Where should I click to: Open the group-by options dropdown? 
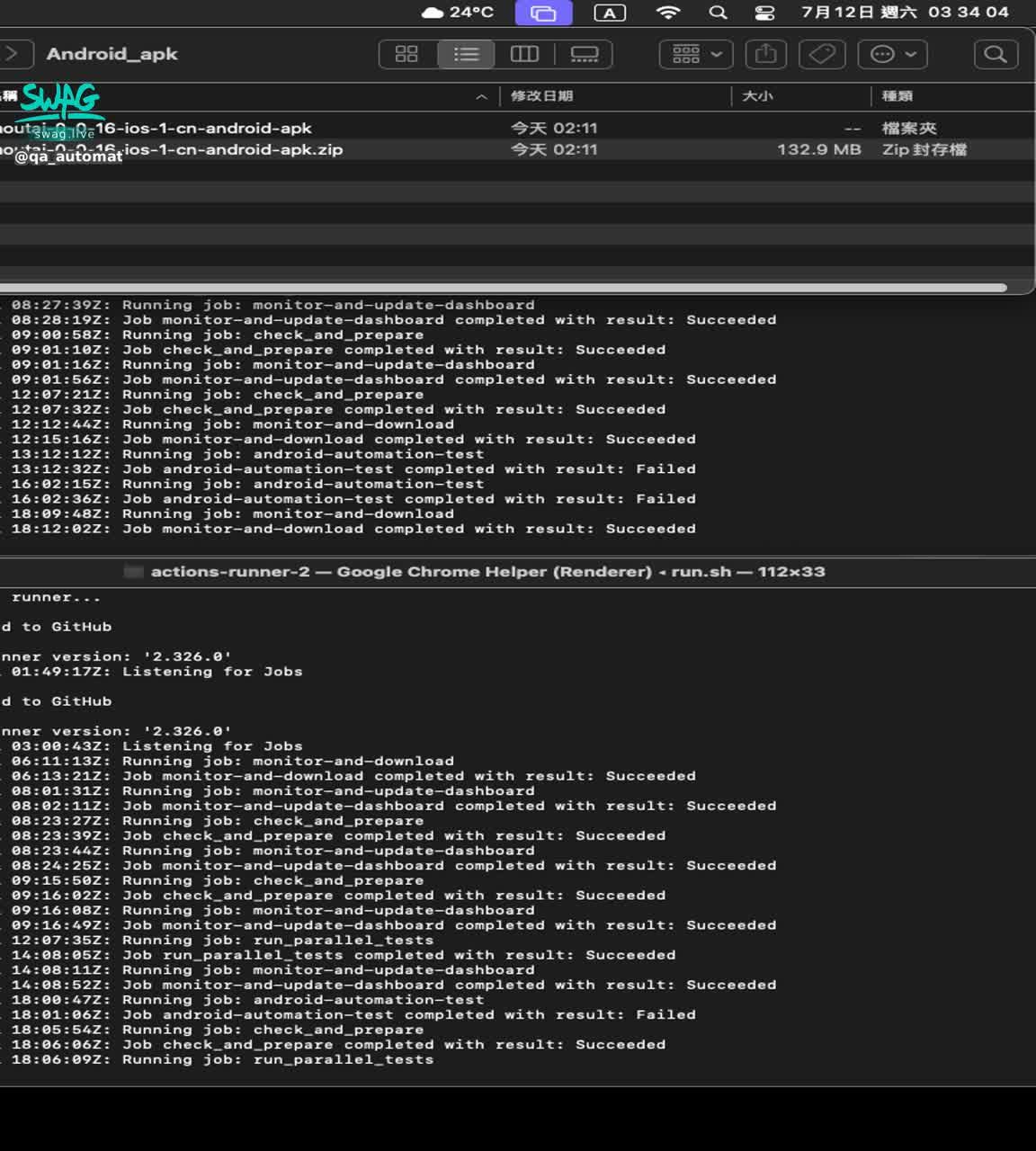(x=696, y=54)
